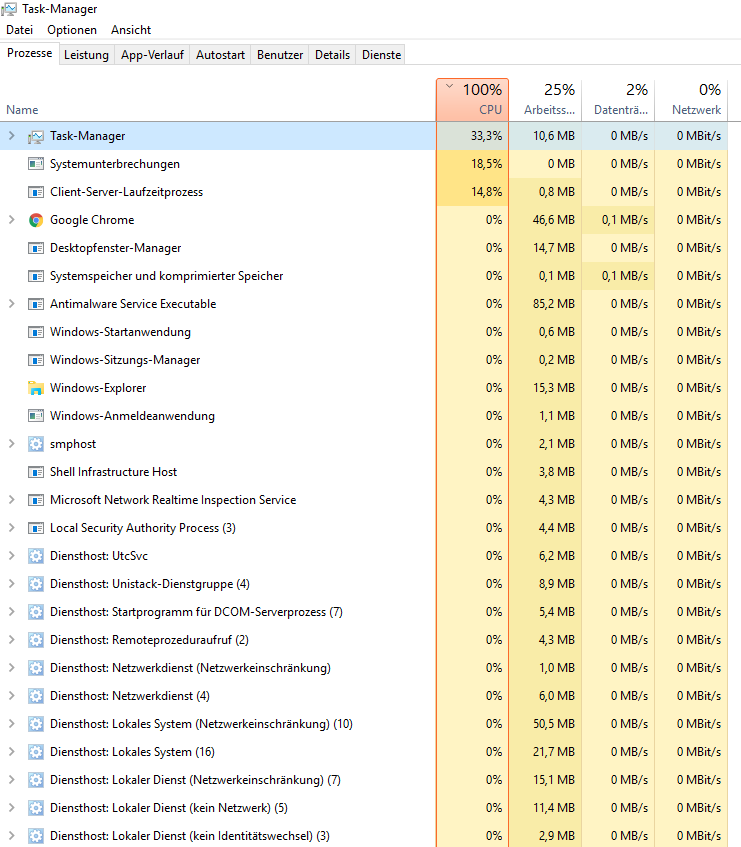Expand Diensthost: Lokaler Dienst (Netzwerkeinschränkung) (7)
741x847 pixels.
(x=11, y=780)
